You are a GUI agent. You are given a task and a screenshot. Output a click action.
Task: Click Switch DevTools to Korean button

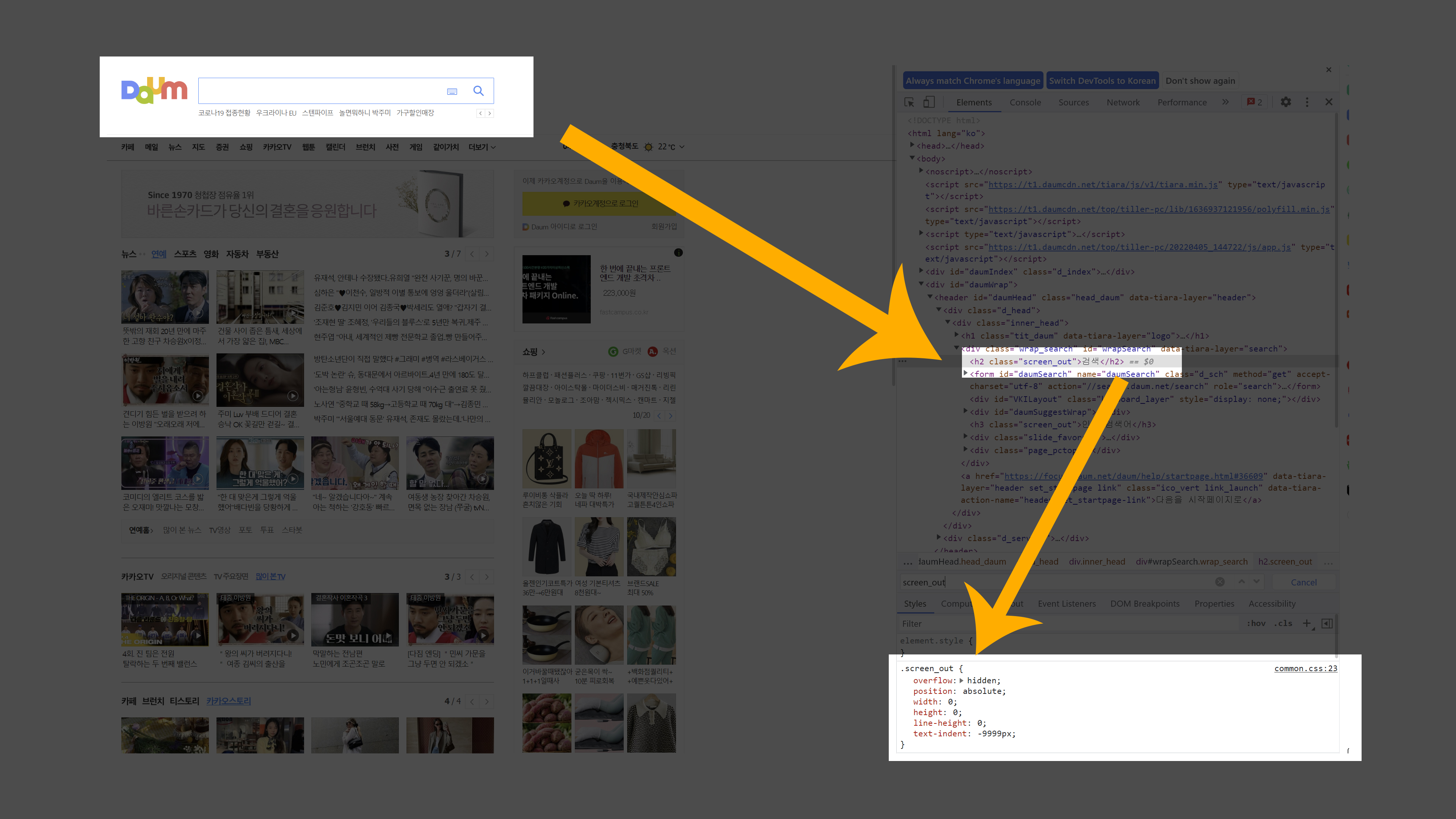(x=1102, y=81)
